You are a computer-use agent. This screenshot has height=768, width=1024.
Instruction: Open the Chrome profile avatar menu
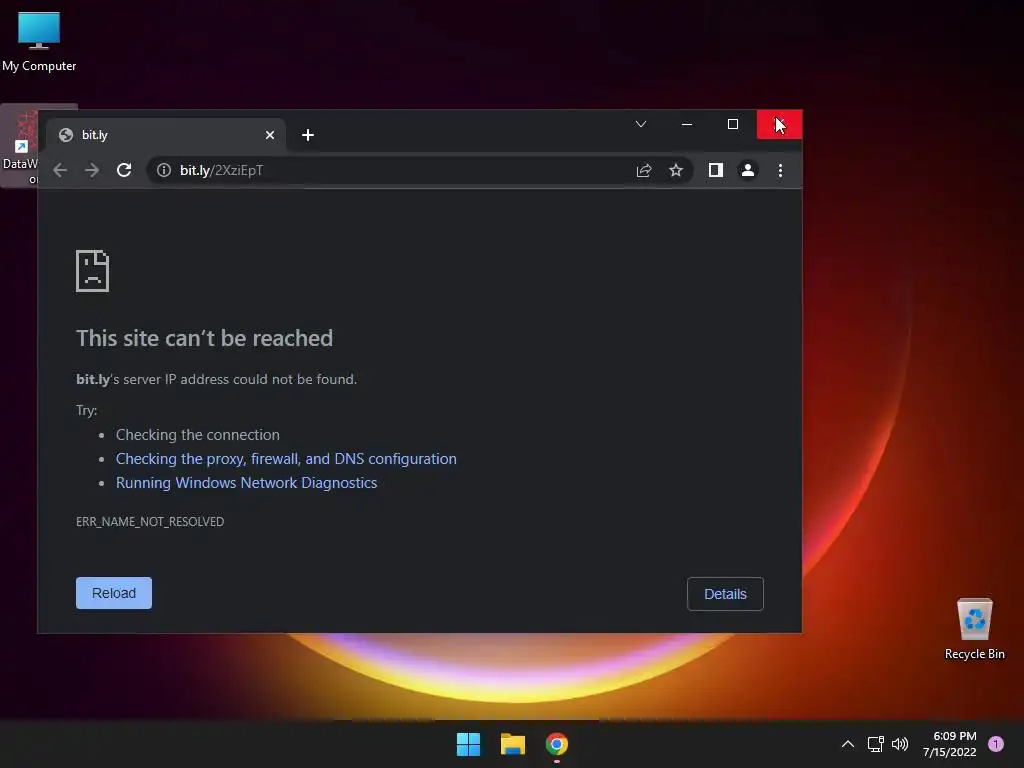click(x=748, y=170)
